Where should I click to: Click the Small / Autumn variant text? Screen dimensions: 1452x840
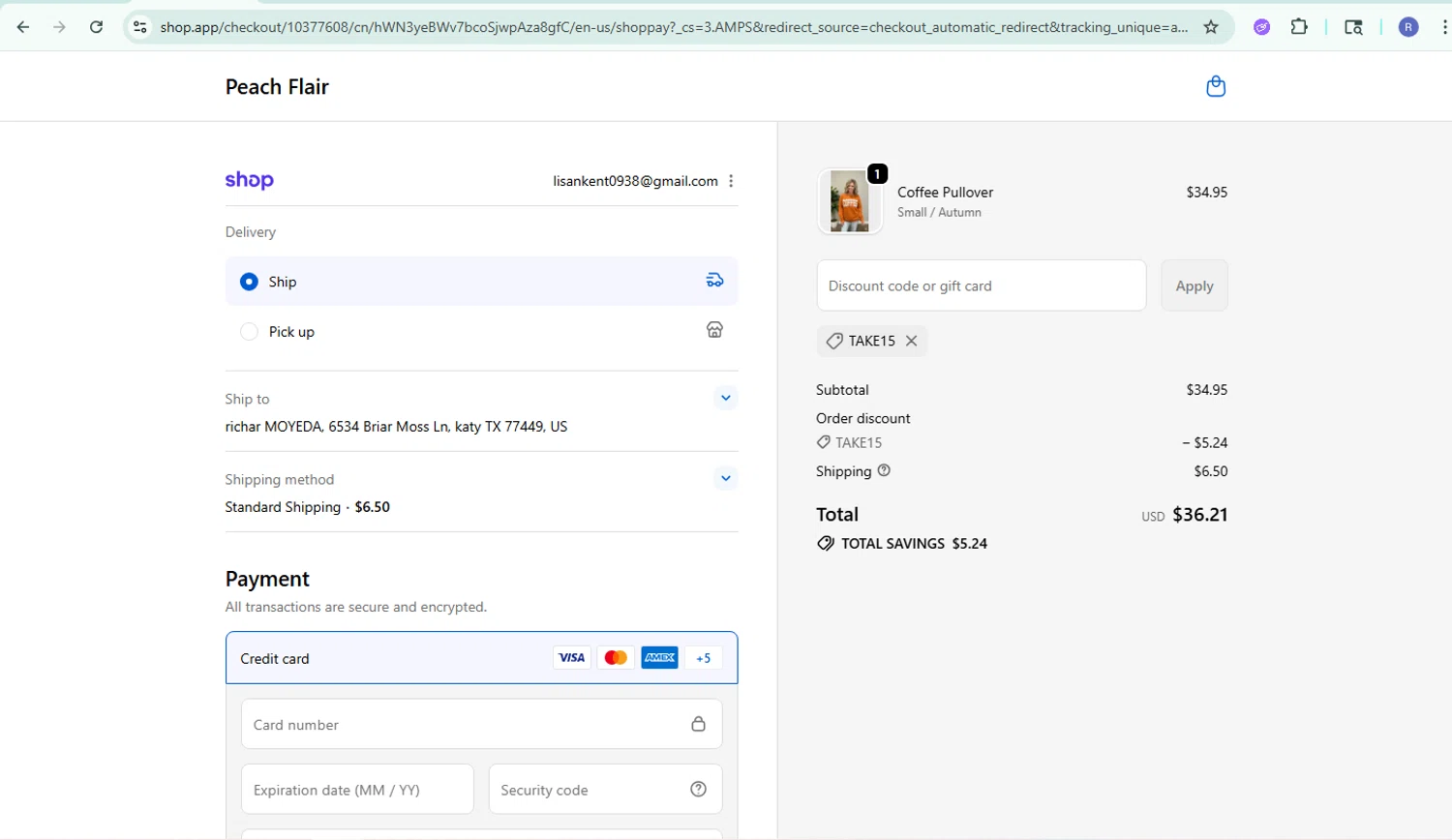[x=939, y=213]
